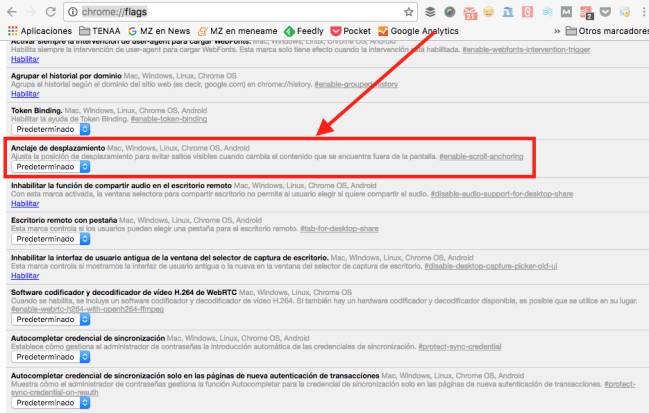This screenshot has width=649, height=413.
Task: Open the TENAA bookmark folder
Action: pyautogui.click(x=99, y=31)
